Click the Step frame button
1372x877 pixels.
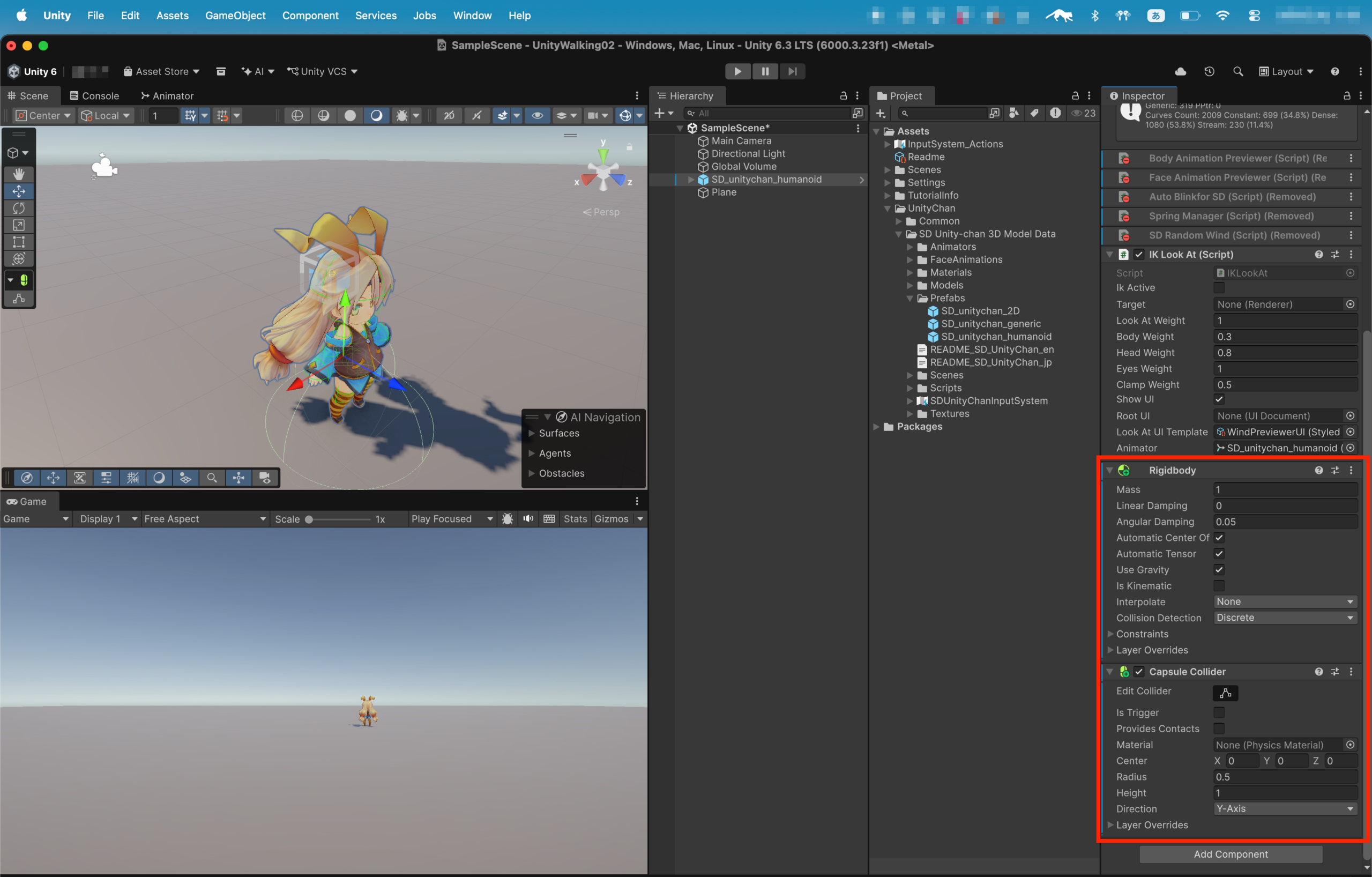click(x=792, y=71)
